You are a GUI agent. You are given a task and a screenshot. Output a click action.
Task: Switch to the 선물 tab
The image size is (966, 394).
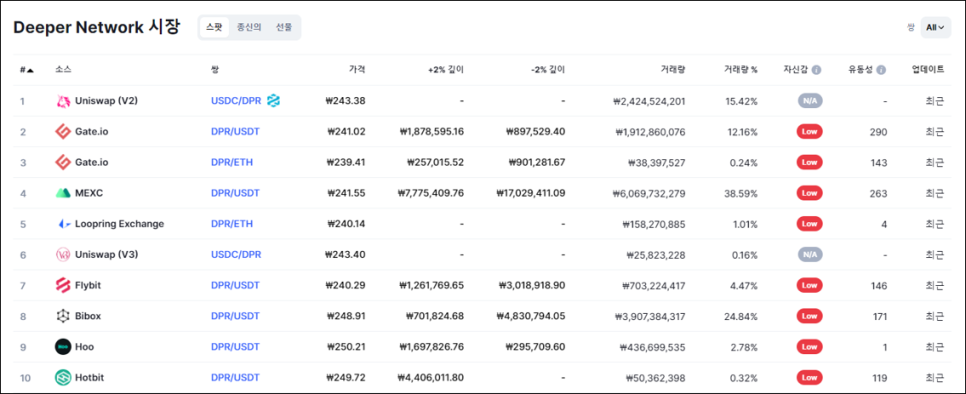click(284, 28)
